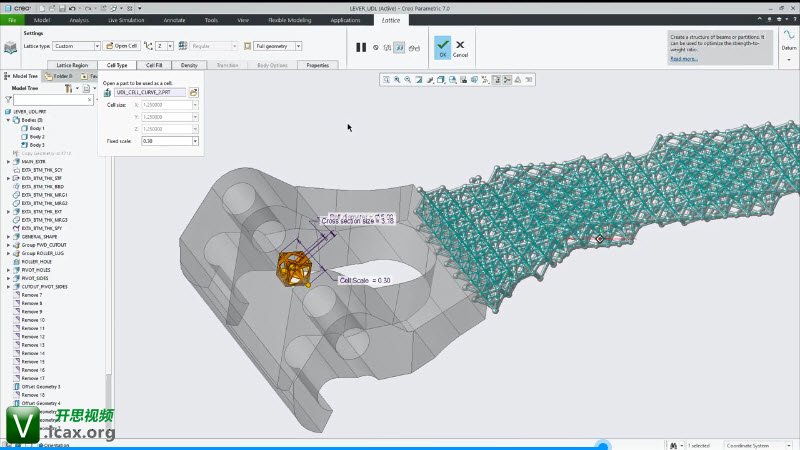
Task: Open the Lattice type dropdown
Action: [97, 46]
